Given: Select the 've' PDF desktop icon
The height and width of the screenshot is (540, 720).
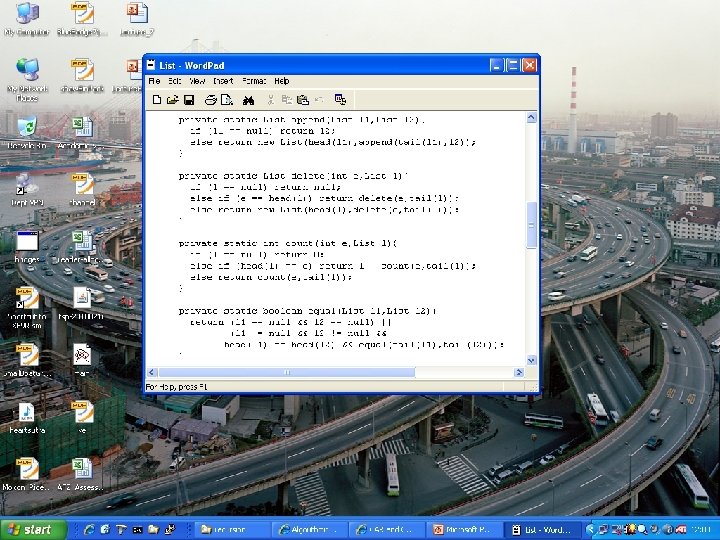Looking at the screenshot, I should coord(83,418).
